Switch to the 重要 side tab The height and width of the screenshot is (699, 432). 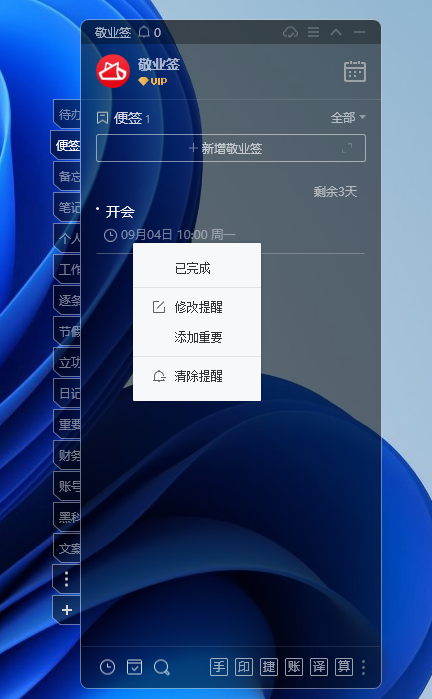67,424
